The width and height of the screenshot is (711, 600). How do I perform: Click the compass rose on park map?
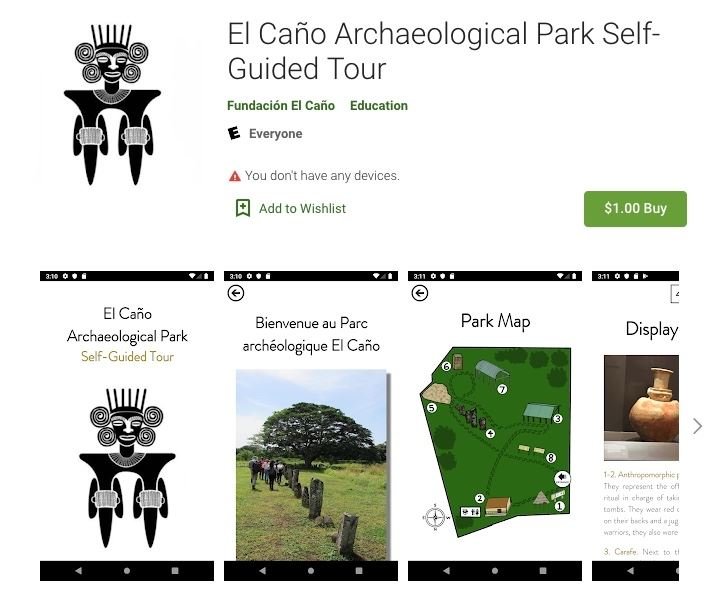click(435, 517)
